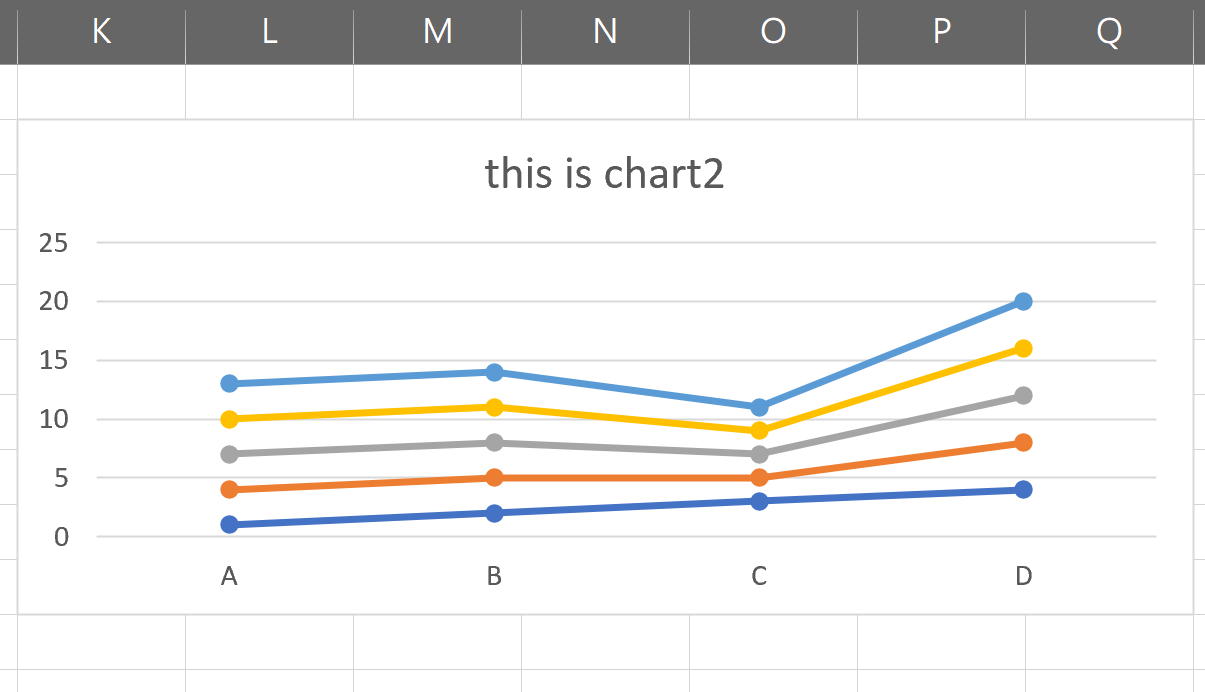Select the orange series marker at A
The image size is (1205, 692).
[x=229, y=489]
